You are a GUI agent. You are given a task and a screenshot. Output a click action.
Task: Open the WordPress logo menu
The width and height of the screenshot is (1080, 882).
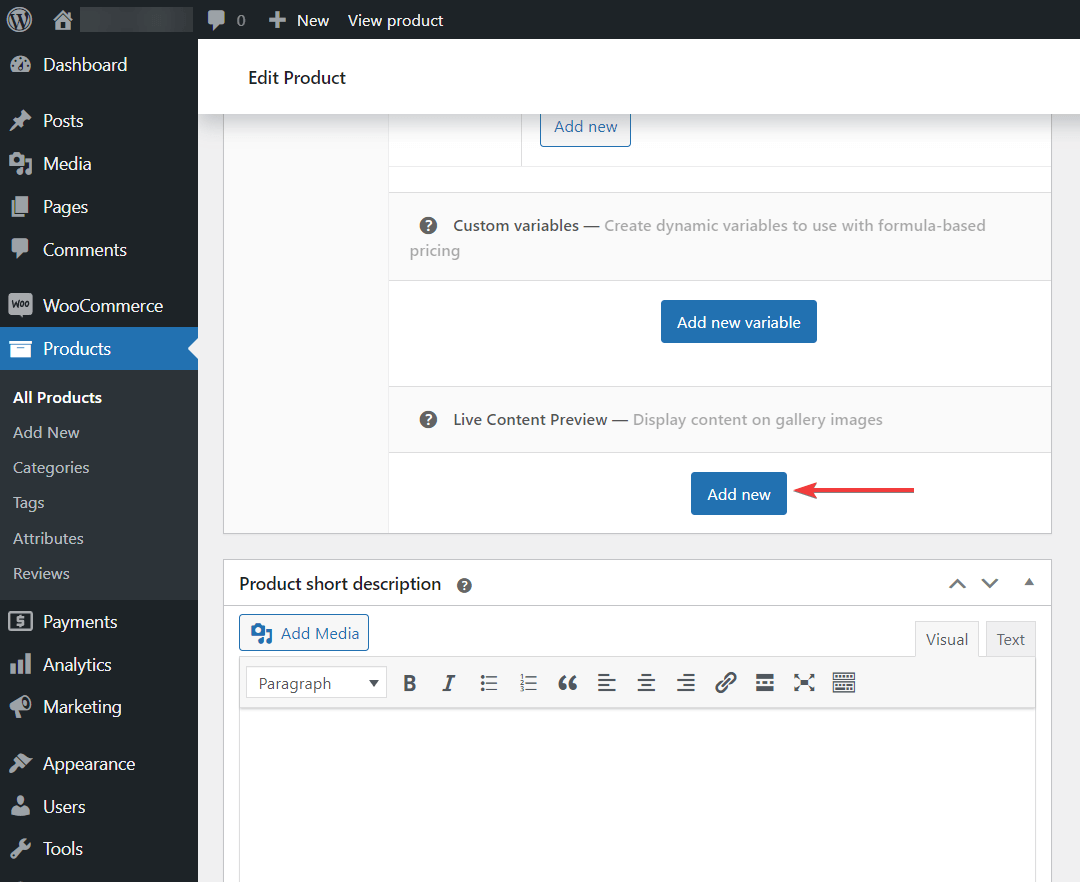tap(19, 19)
